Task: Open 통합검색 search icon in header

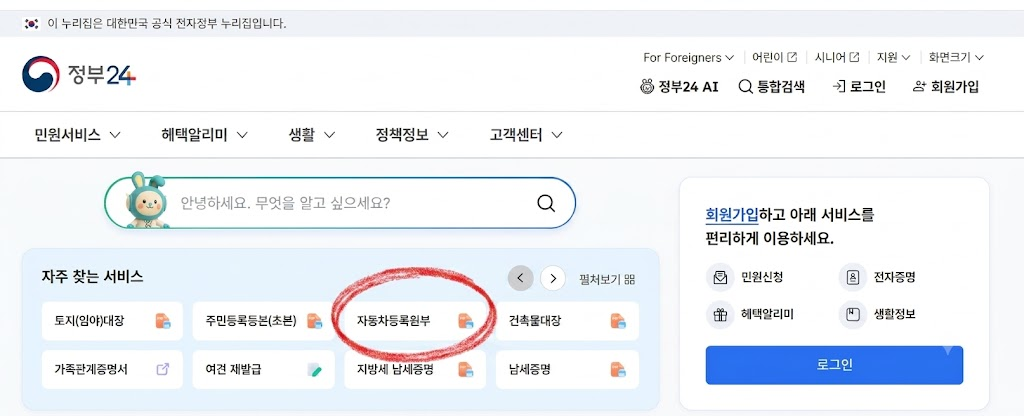Action: pos(746,86)
